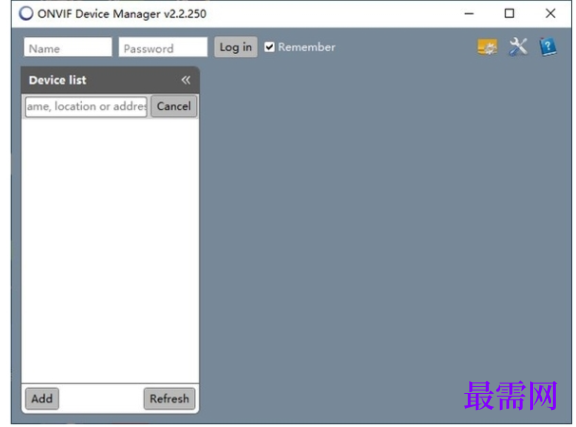The width and height of the screenshot is (576, 427).
Task: Collapse the Device list panel
Action: (x=186, y=80)
